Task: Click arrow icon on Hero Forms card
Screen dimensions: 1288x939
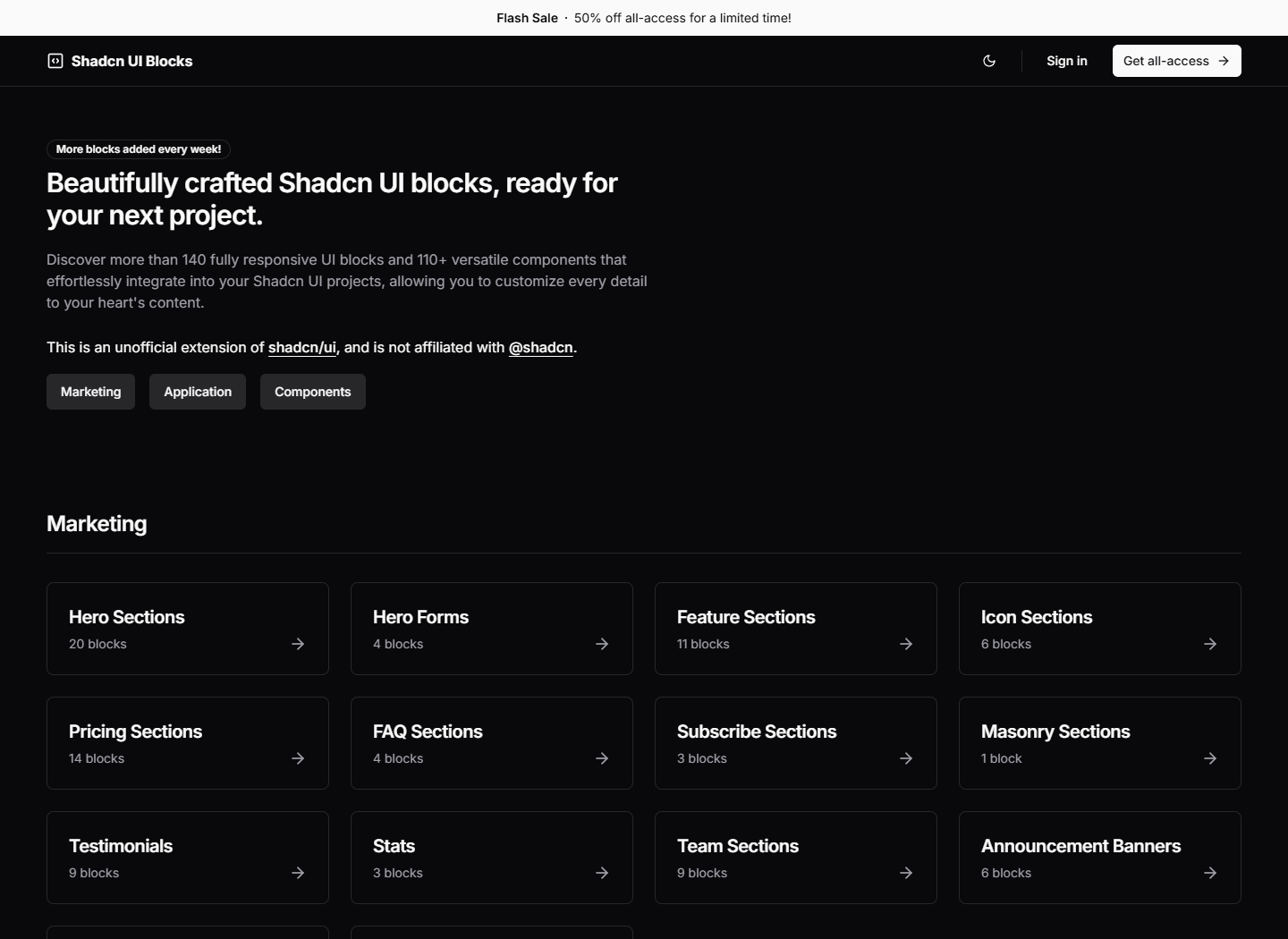Action: [x=602, y=644]
